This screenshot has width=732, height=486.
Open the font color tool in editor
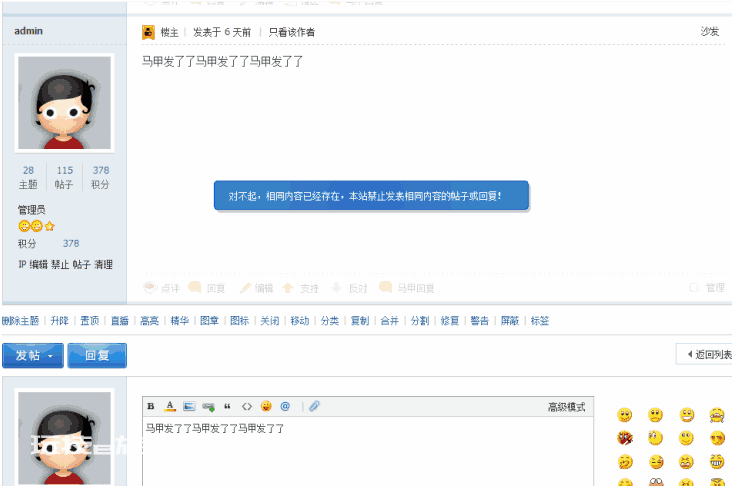click(x=170, y=406)
